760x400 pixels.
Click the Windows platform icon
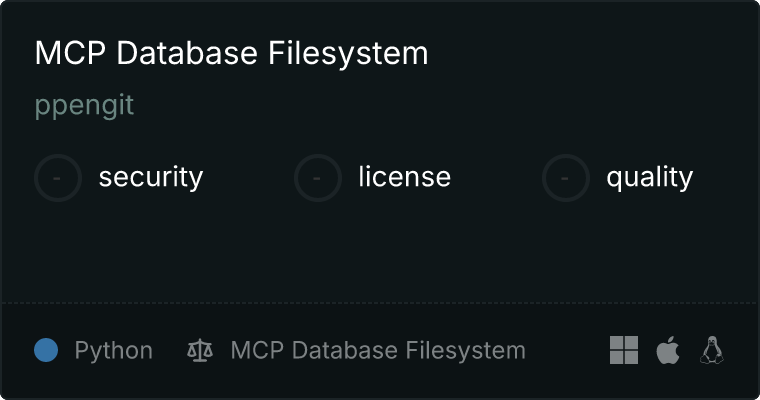tap(624, 350)
